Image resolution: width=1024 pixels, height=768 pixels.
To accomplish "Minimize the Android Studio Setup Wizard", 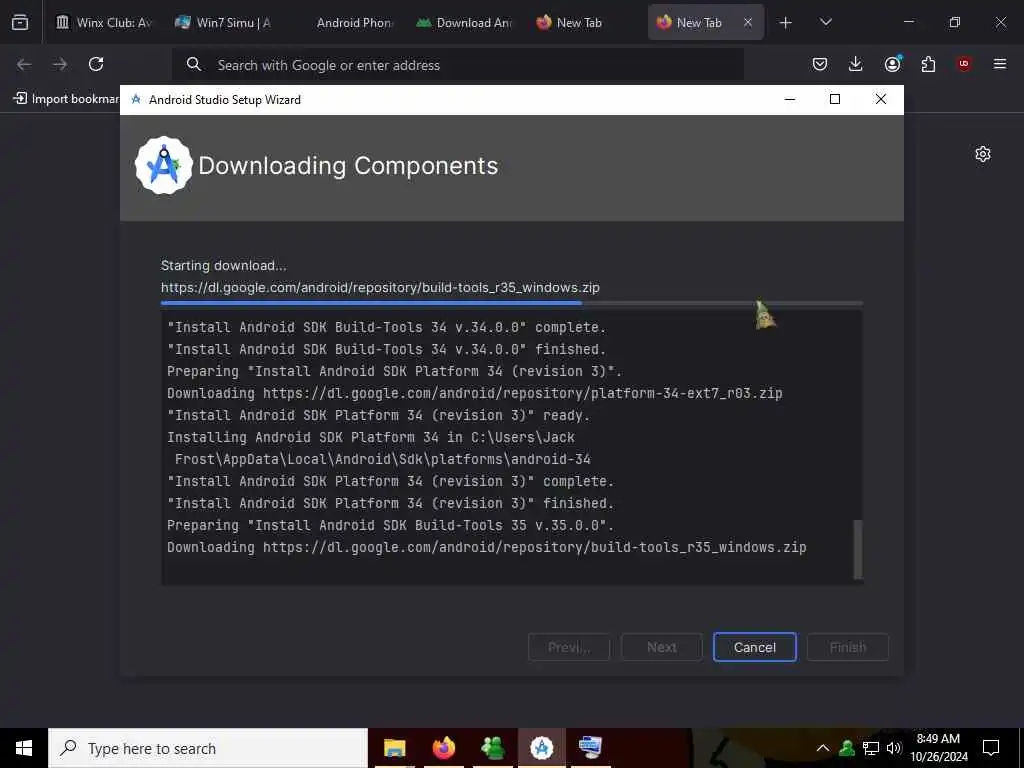I will click(x=790, y=99).
